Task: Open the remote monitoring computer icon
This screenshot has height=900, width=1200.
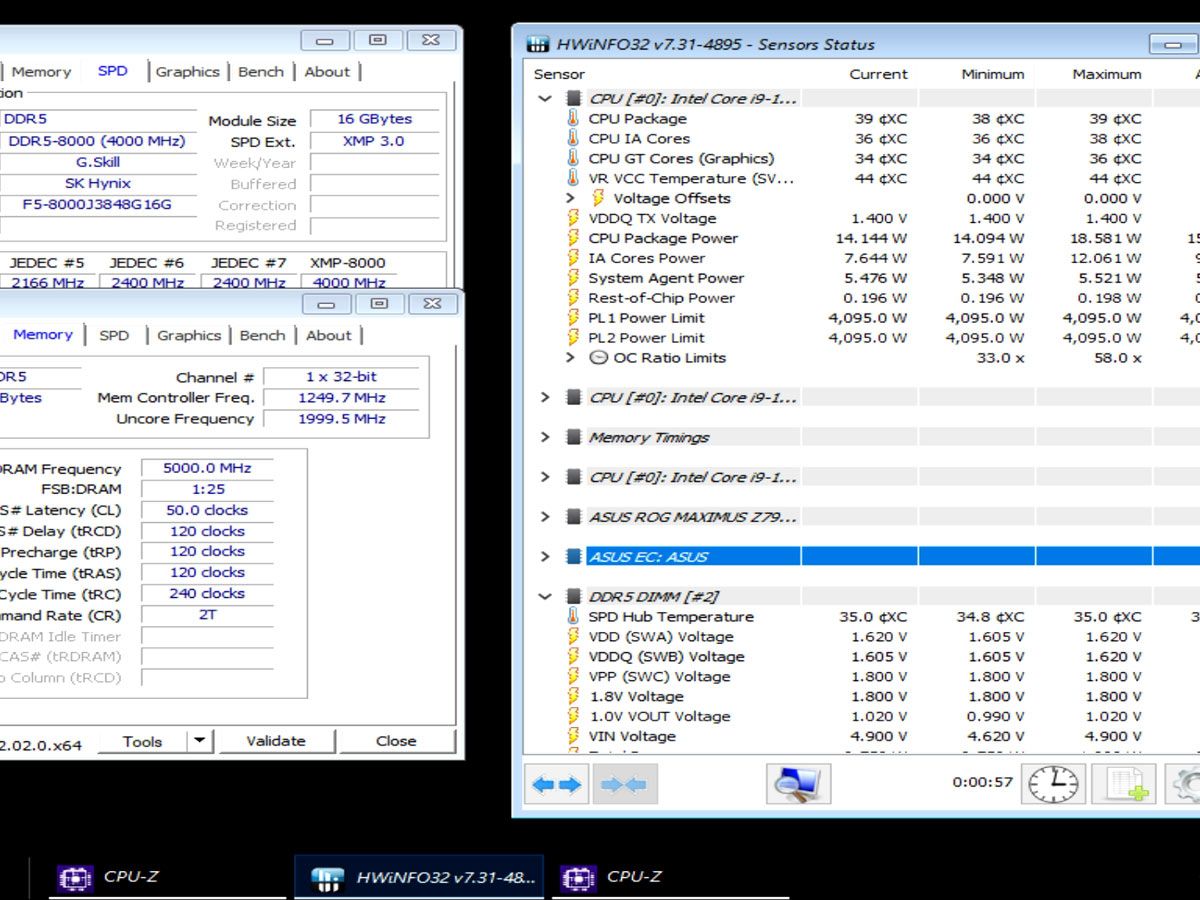Action: point(797,784)
